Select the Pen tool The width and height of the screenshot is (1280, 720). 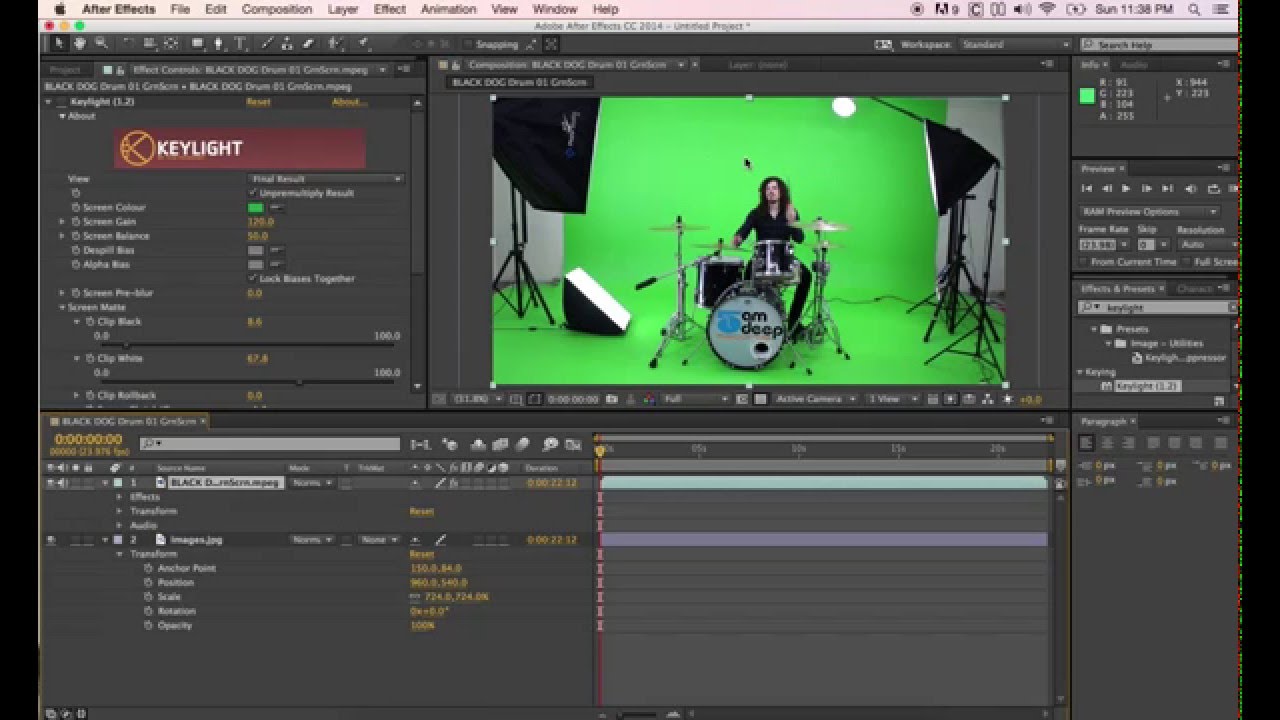click(218, 44)
